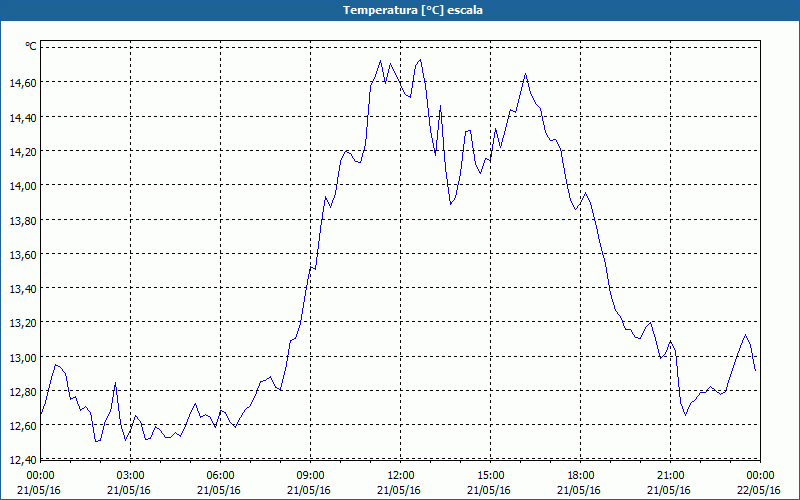Select the 21/05/16 date under 03:00

pyautogui.click(x=129, y=490)
